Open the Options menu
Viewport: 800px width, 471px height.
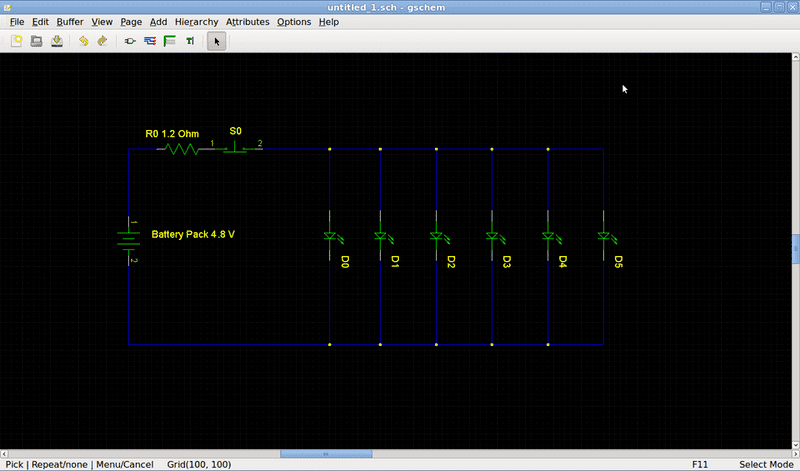click(x=294, y=22)
